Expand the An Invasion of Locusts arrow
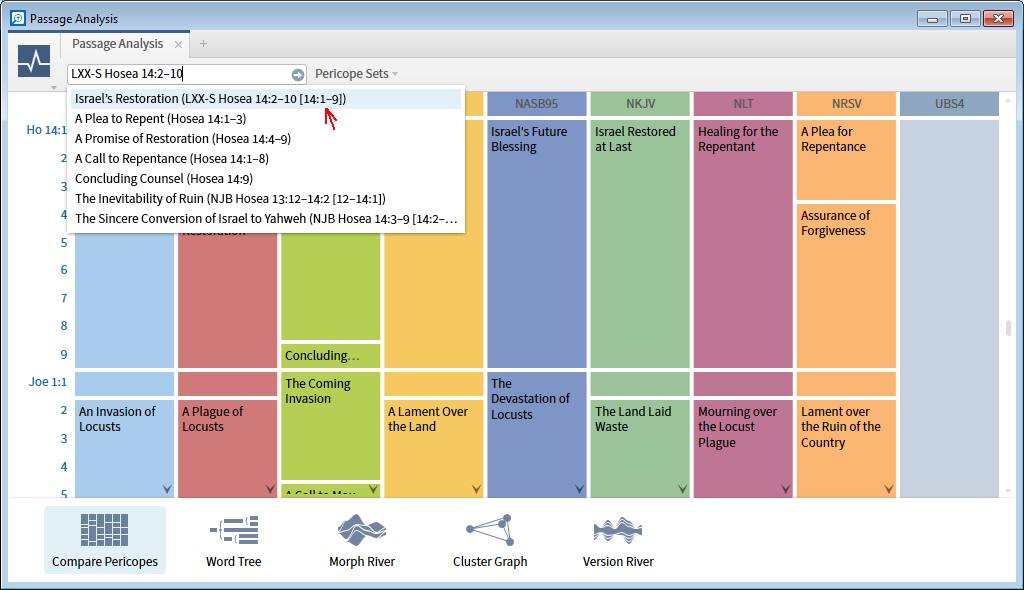Screen dimensions: 1024x590 (x=167, y=489)
